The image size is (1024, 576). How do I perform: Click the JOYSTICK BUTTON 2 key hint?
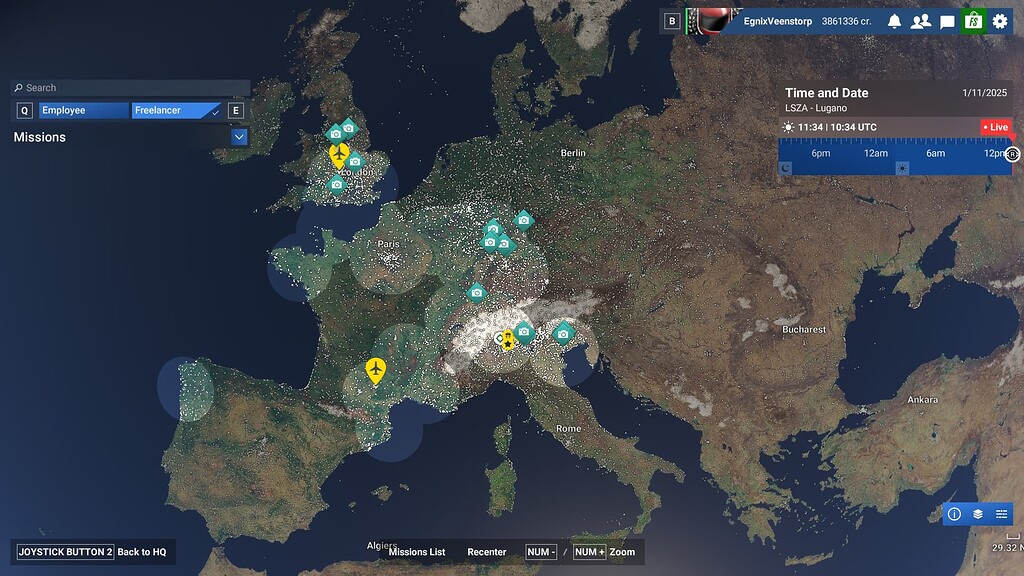tap(65, 552)
